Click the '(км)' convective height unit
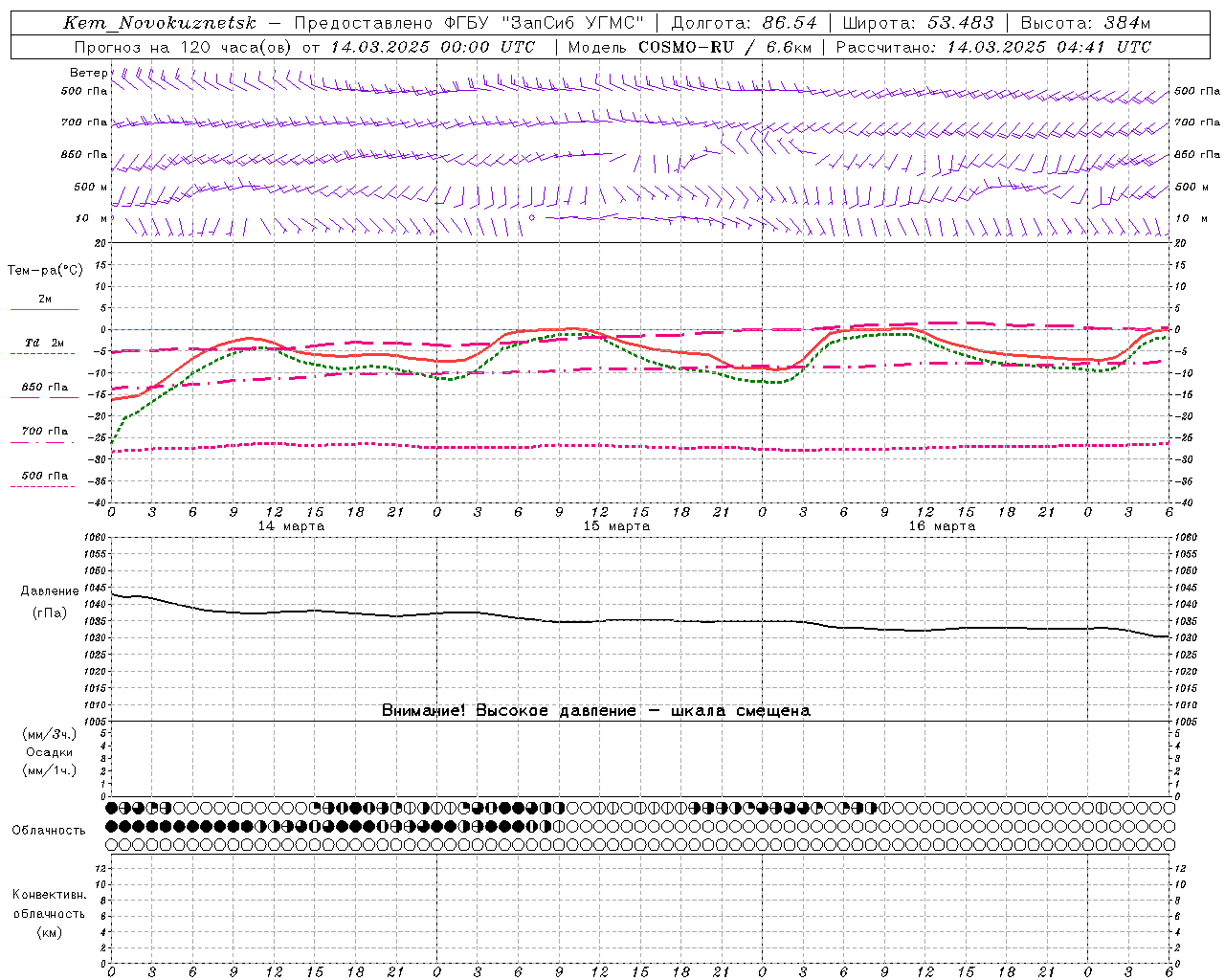The height and width of the screenshot is (980, 1225). pos(50,932)
